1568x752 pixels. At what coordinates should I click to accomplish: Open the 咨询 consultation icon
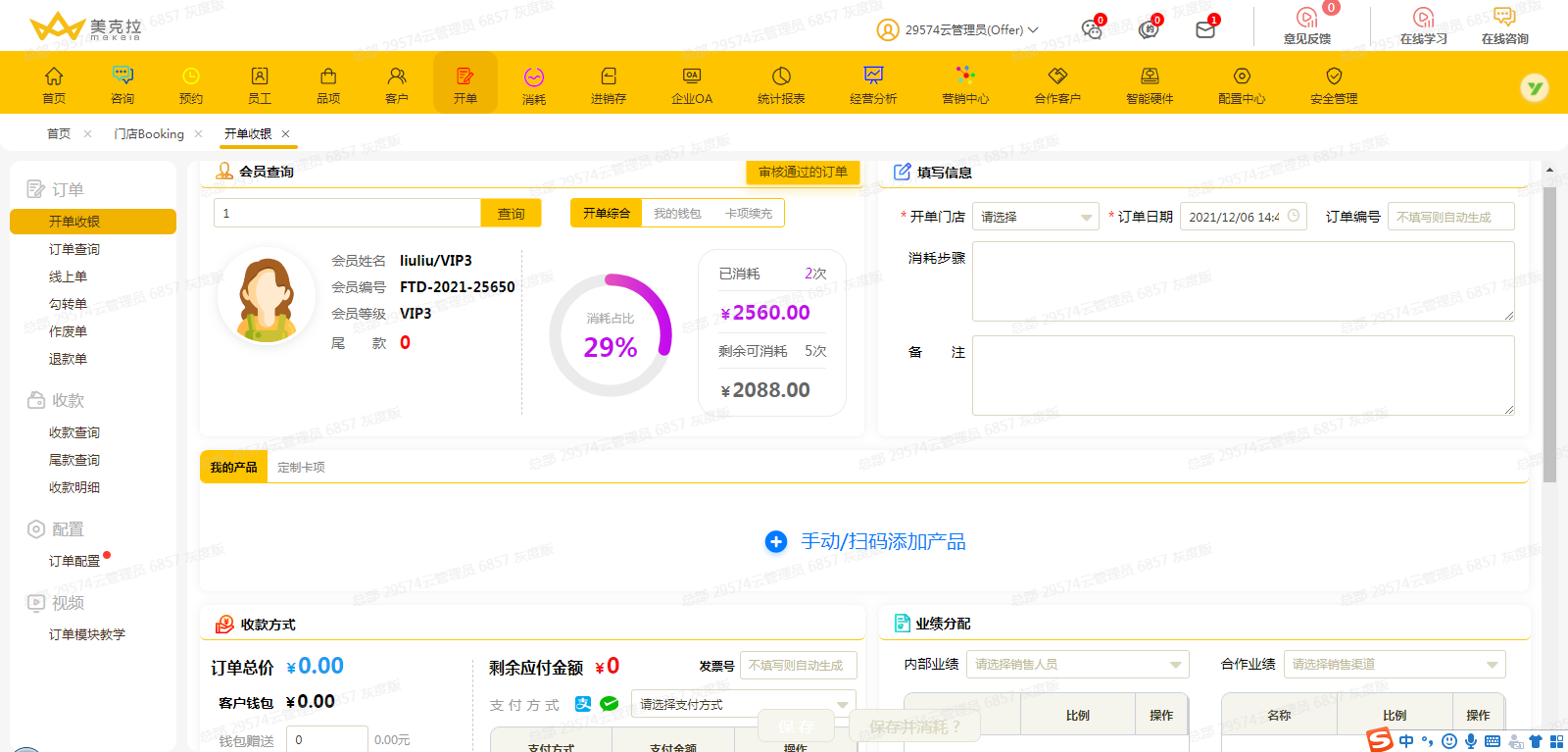click(x=122, y=76)
